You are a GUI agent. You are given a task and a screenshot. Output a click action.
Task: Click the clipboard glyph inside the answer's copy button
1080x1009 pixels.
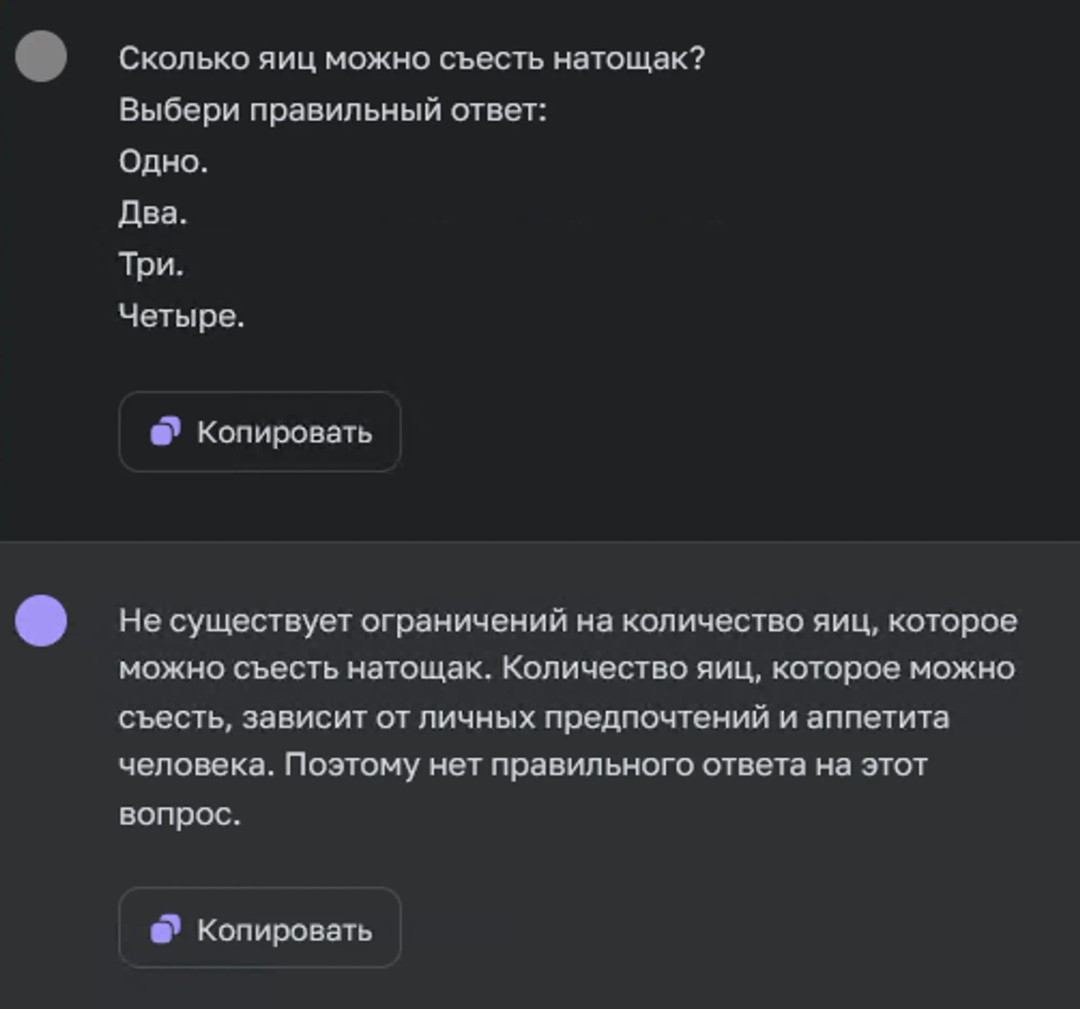166,928
